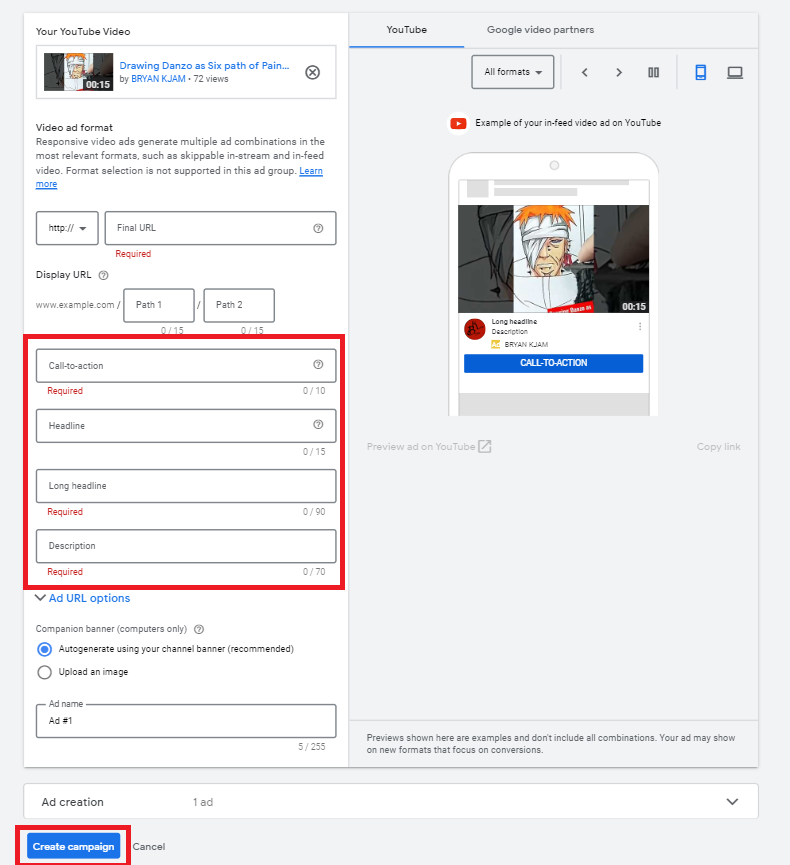790x865 pixels.
Task: Click the Call-to-action help icon
Action: (318, 364)
